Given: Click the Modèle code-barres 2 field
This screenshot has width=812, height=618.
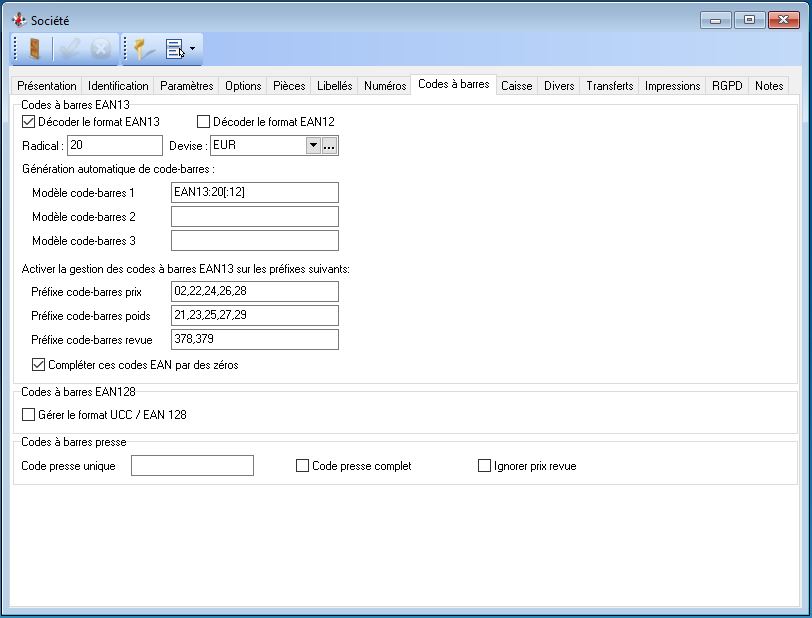Looking at the screenshot, I should (254, 217).
